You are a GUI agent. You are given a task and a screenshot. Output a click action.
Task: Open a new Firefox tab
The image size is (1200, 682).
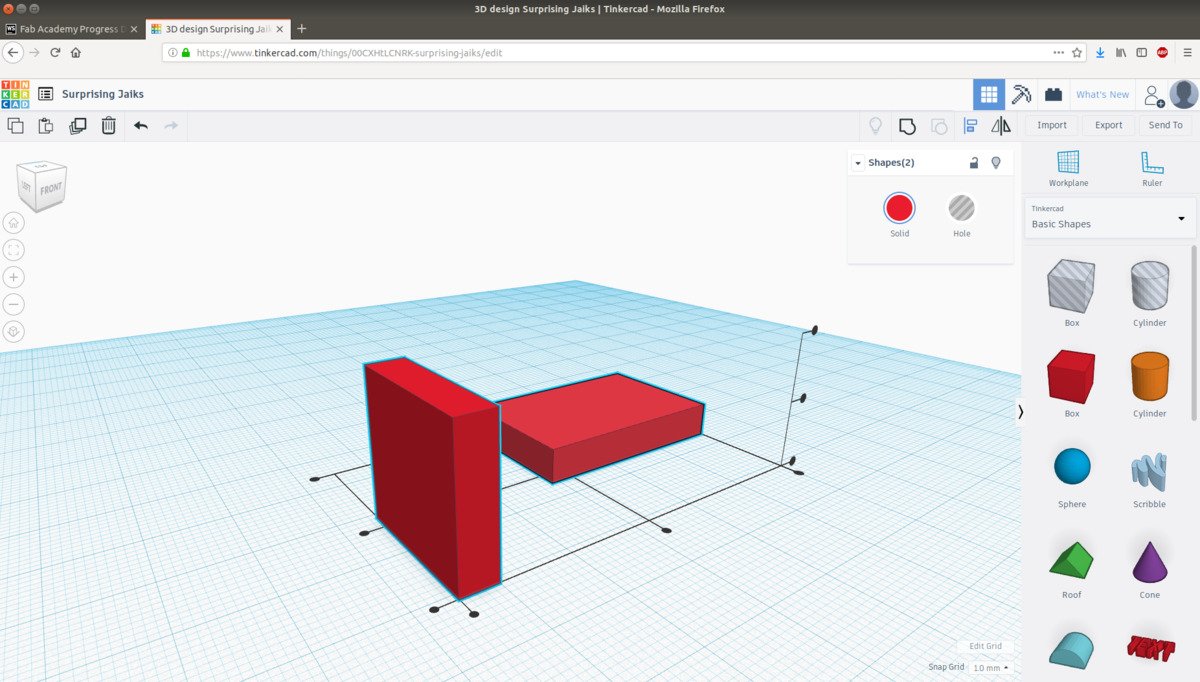click(x=302, y=29)
